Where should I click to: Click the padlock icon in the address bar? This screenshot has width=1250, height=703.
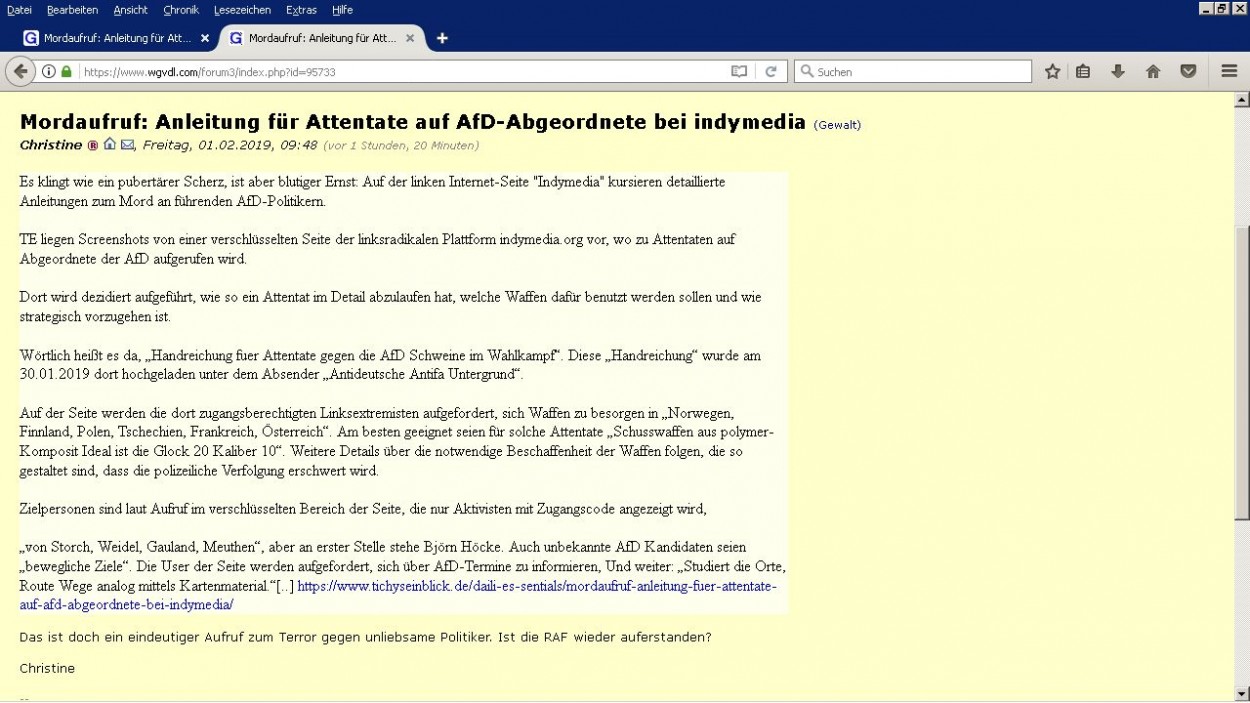64,71
